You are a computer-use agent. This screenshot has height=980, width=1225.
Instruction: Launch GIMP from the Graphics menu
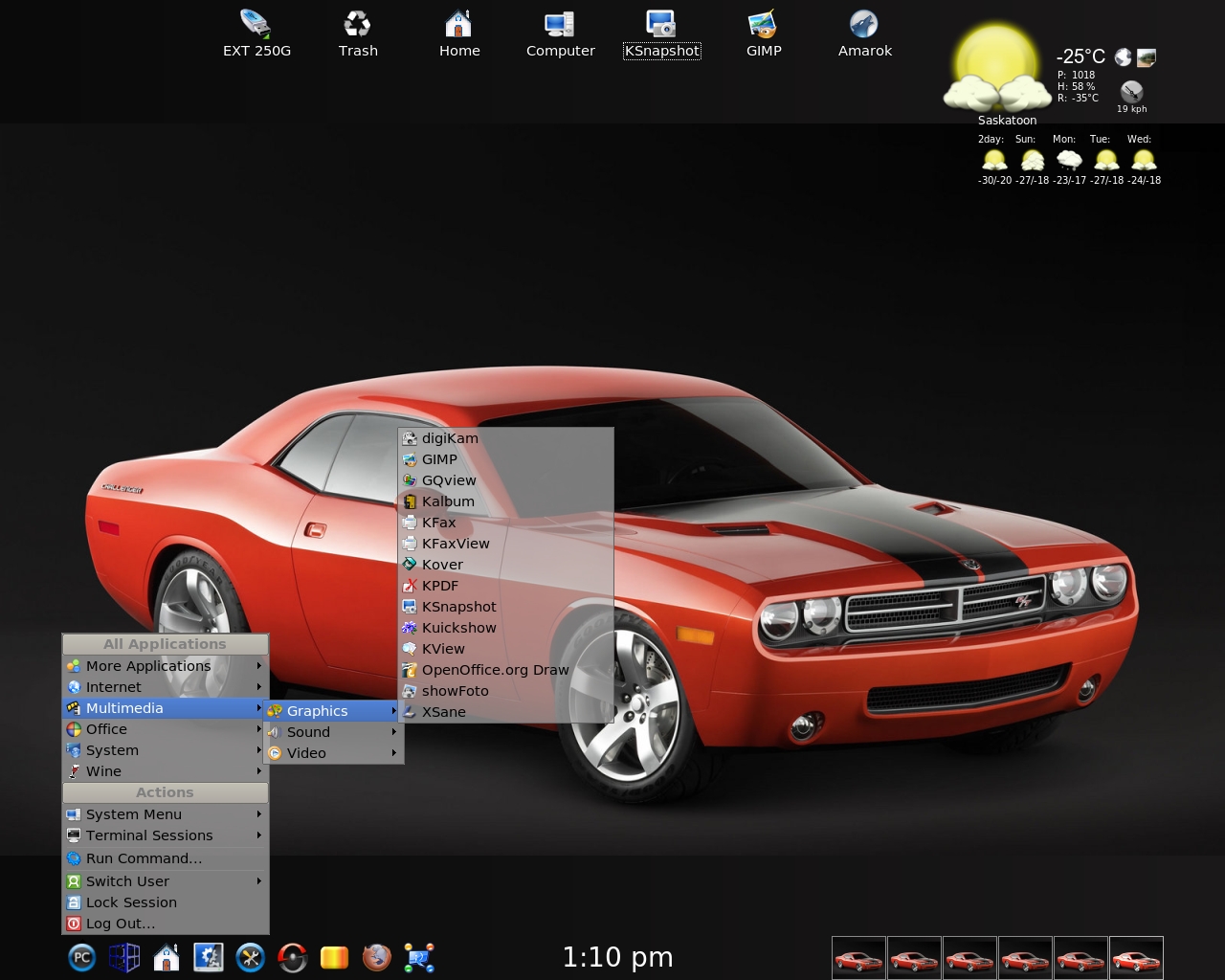coord(505,459)
